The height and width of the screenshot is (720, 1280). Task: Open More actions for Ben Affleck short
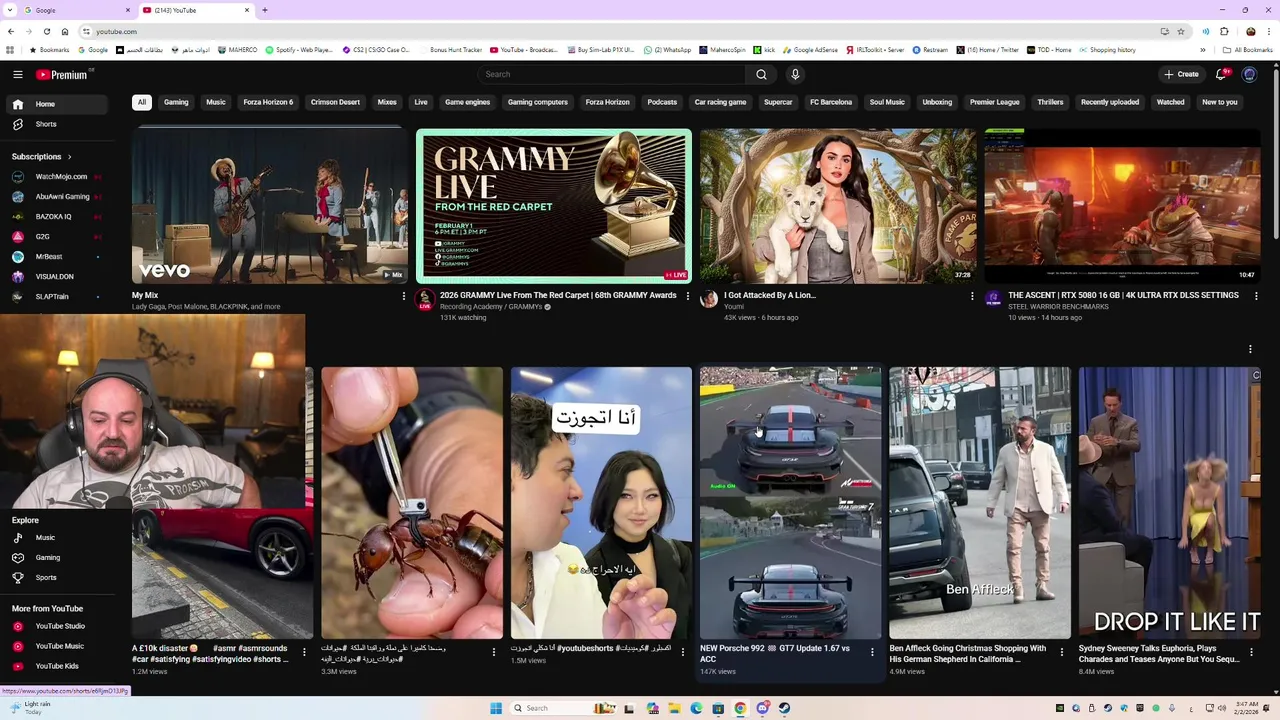point(1061,652)
